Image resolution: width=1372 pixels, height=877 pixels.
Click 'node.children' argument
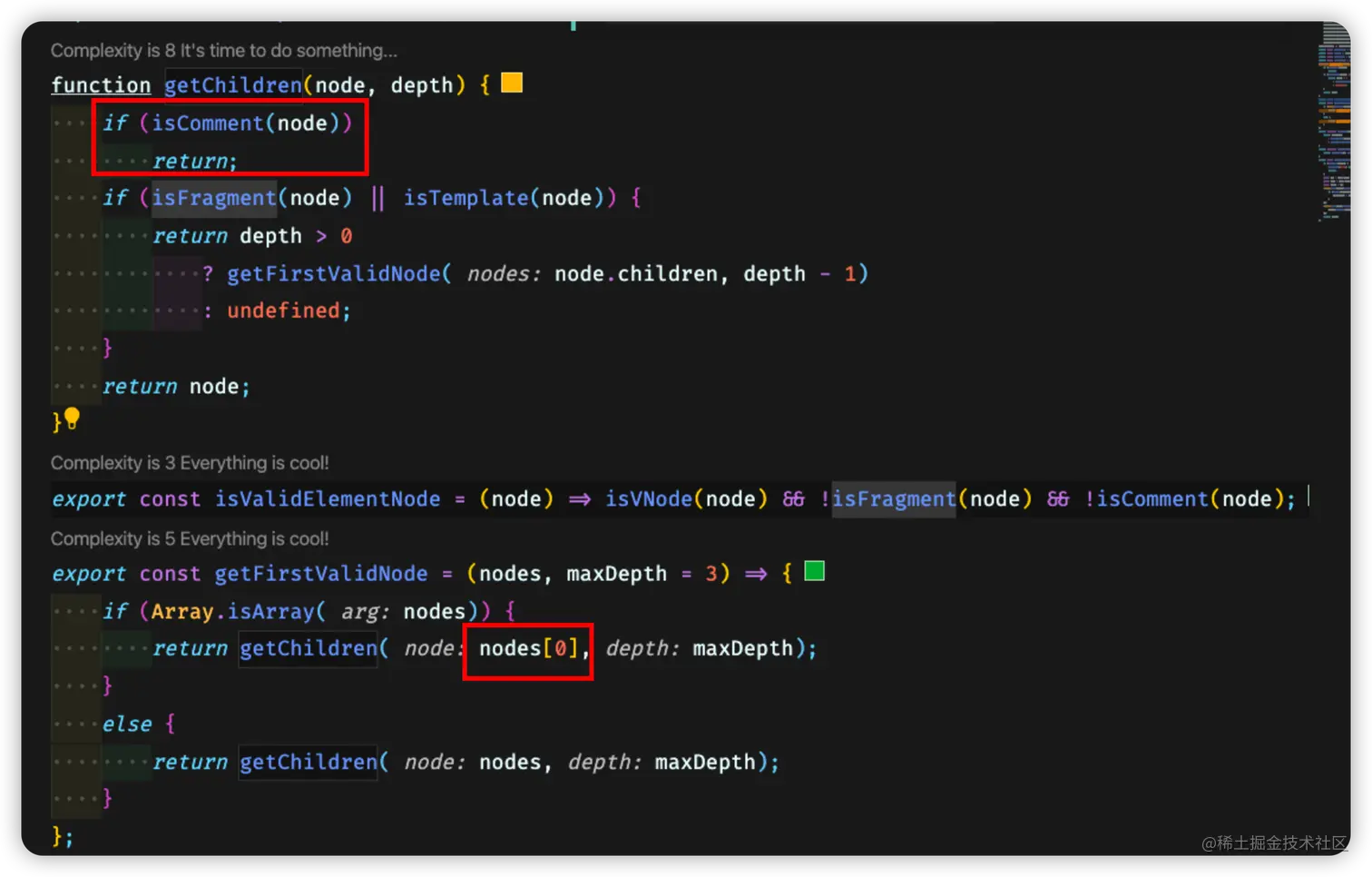(x=636, y=273)
